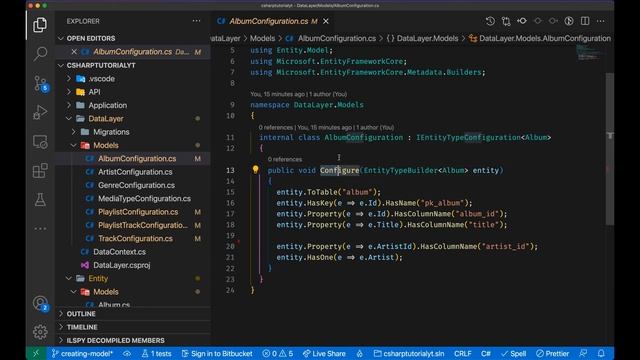This screenshot has height=360, width=640.
Task: Toggle file blame annotations icon
Action: [x=569, y=21]
